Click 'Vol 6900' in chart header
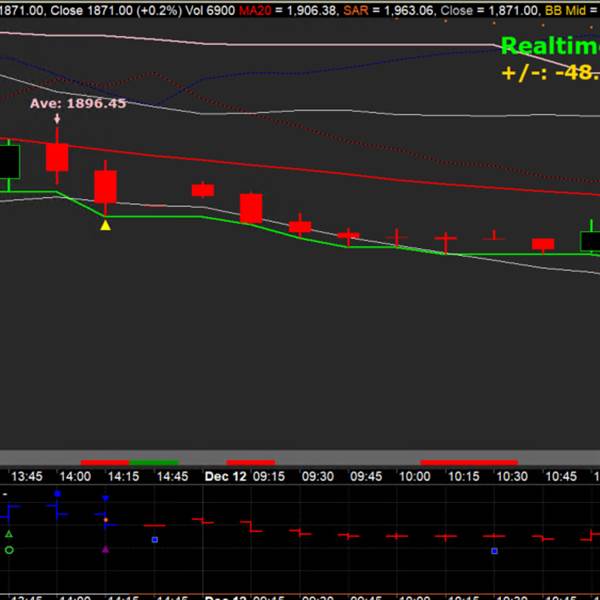Screen dimensions: 600x600 [210, 10]
